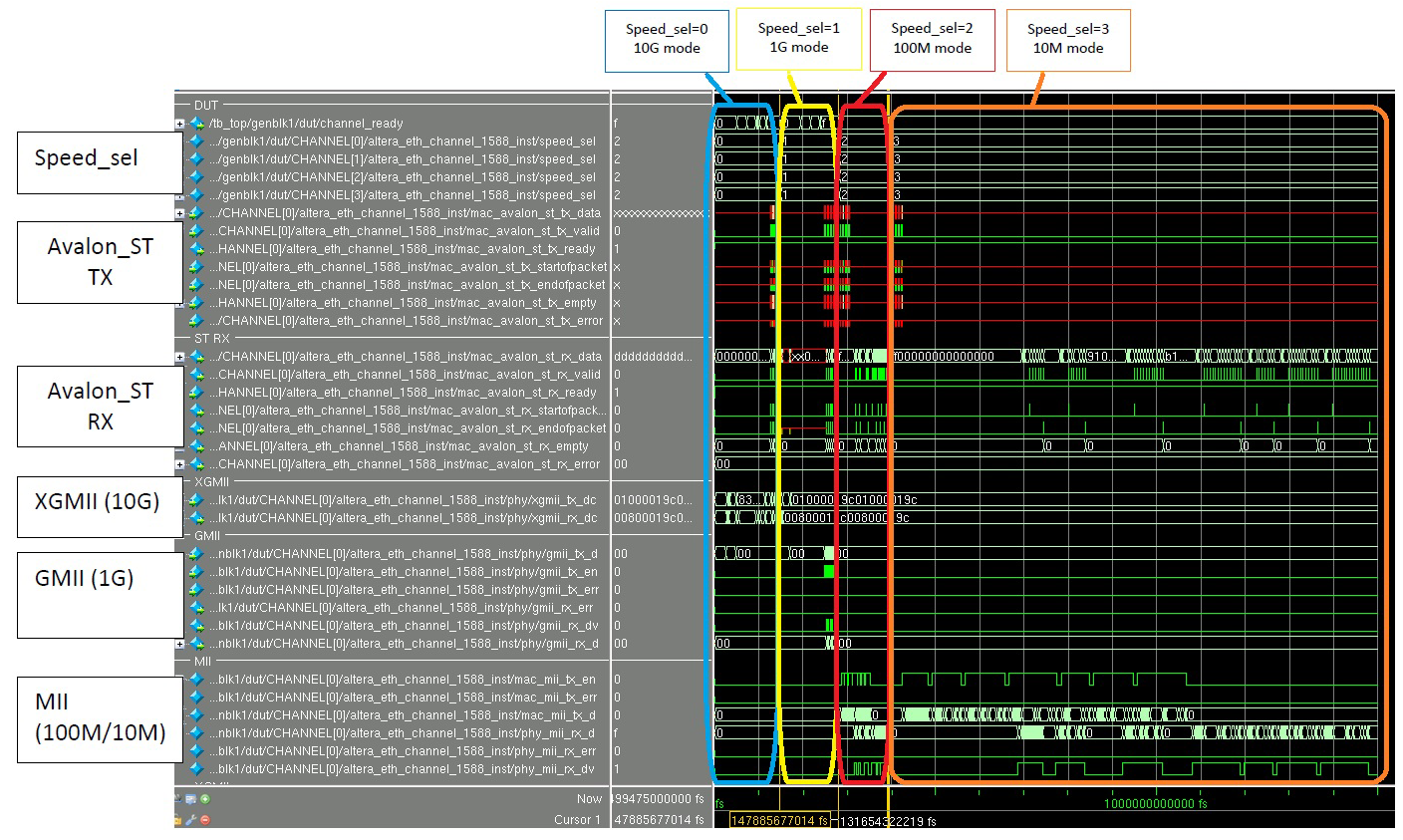Click the yellow cursor time marker 147885677014 fs
Screen dimensions: 1403x840
pos(779,821)
